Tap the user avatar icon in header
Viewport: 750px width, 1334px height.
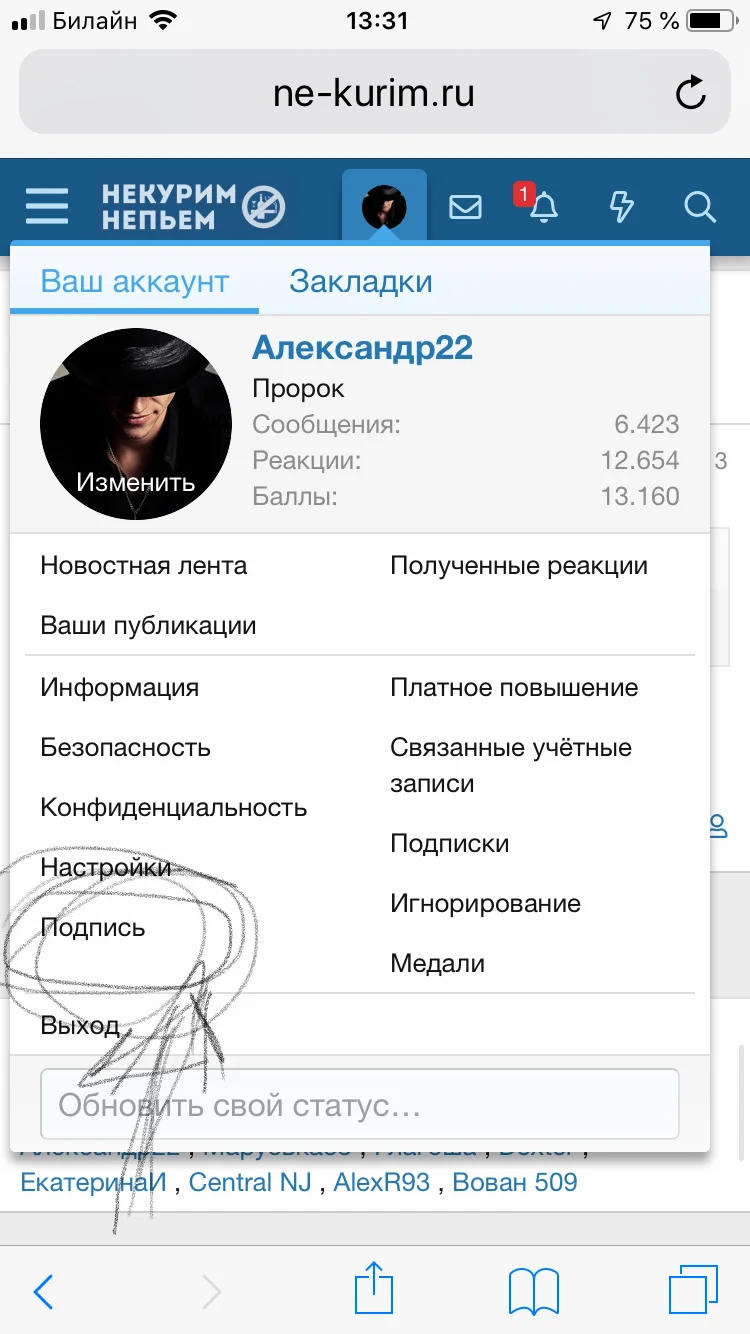[384, 207]
